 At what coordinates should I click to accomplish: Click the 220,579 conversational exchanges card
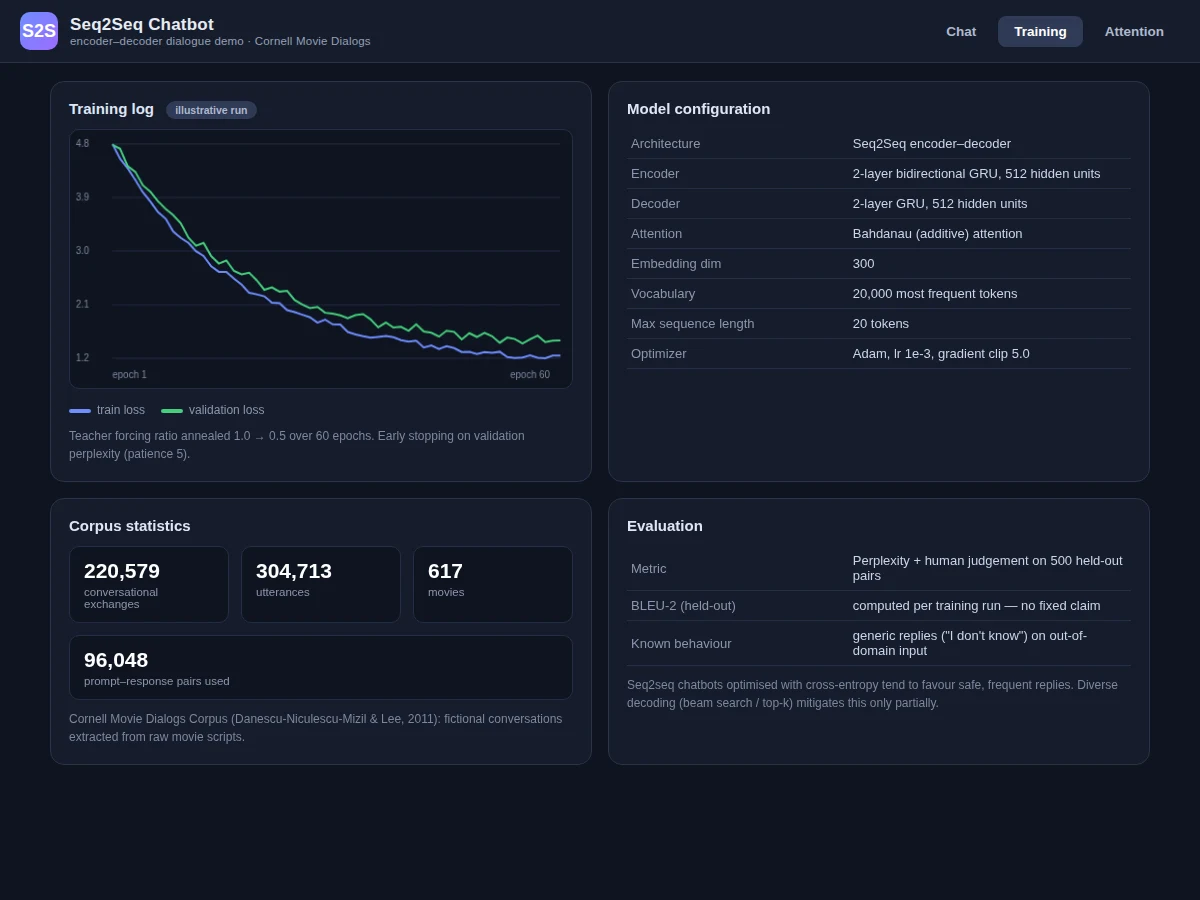(149, 584)
